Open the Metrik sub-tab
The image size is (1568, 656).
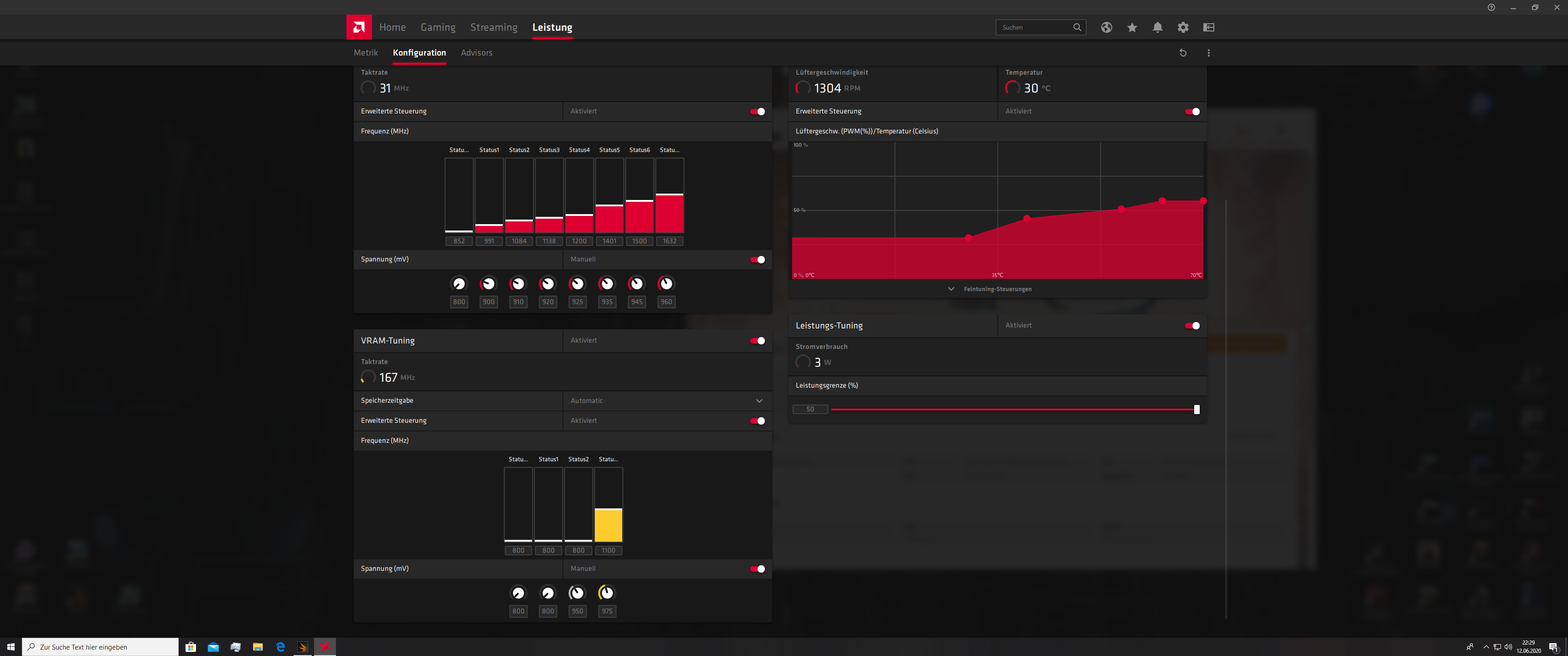tap(365, 53)
